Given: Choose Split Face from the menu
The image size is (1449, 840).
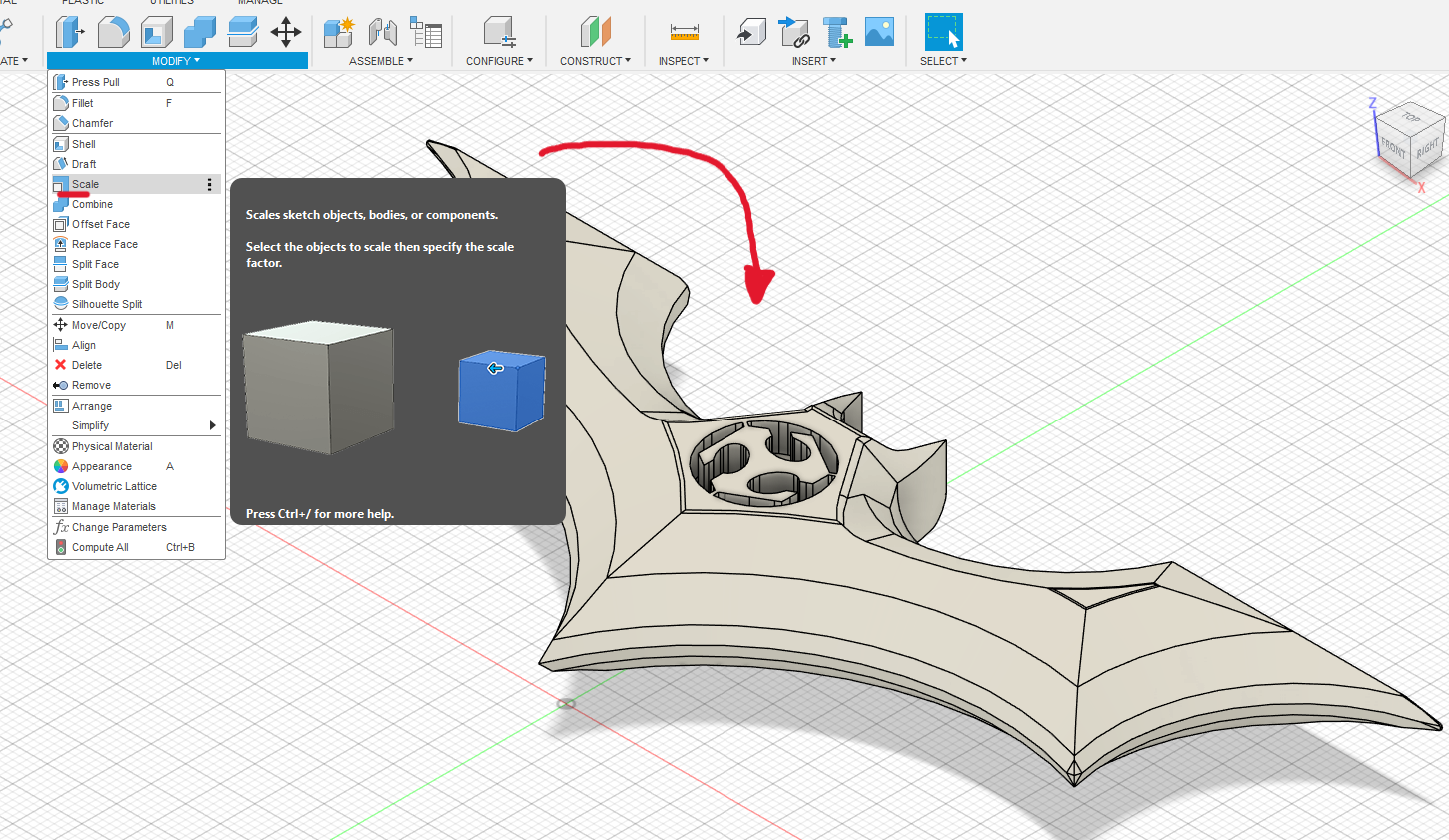Looking at the screenshot, I should tap(135, 264).
